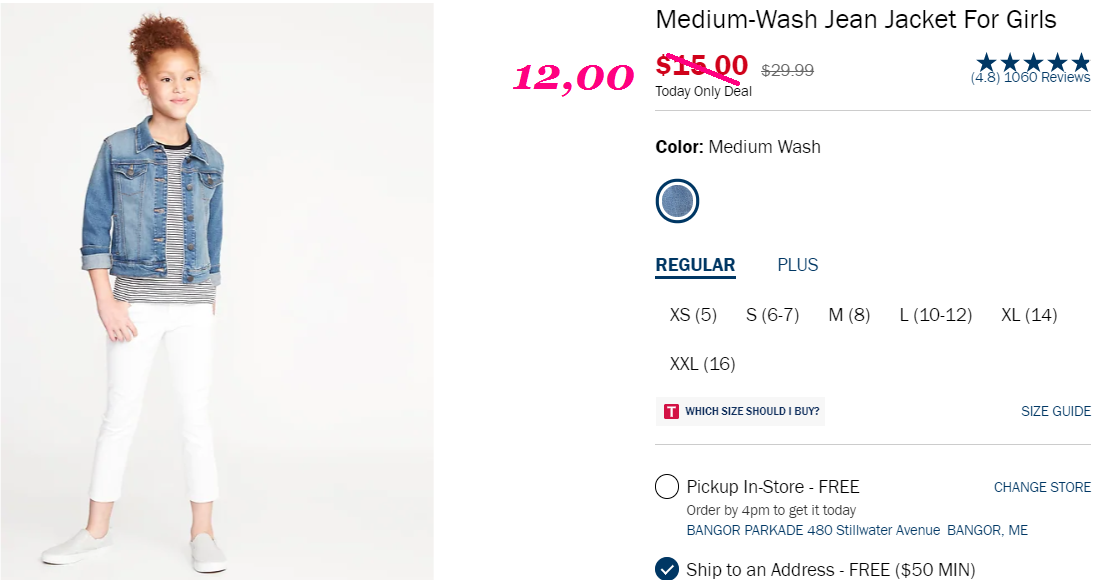Viewport: 1100px width, 580px height.
Task: Select size XS (5)
Action: [x=693, y=315]
